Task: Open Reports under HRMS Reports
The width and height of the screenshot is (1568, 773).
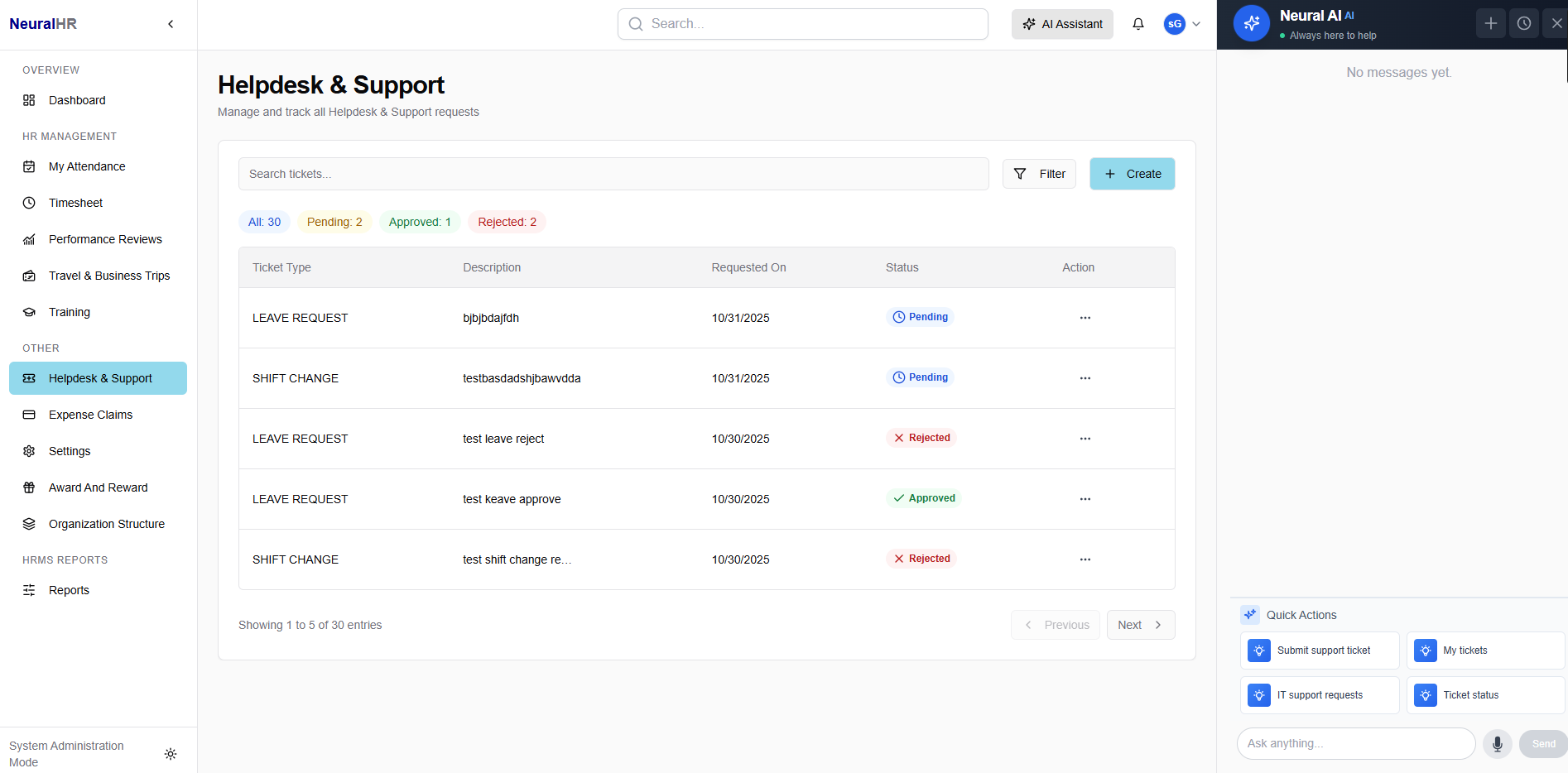Action: click(x=68, y=589)
